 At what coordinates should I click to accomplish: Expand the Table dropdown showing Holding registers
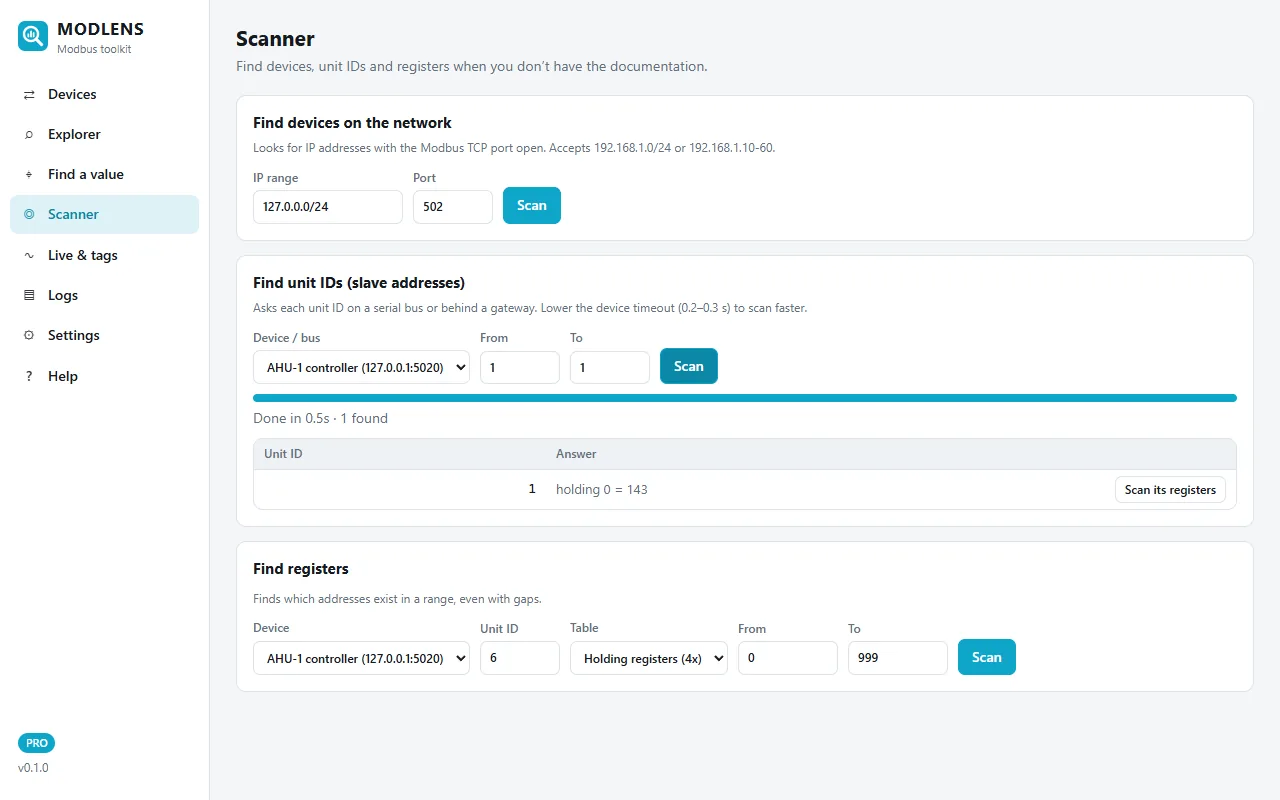coord(649,658)
